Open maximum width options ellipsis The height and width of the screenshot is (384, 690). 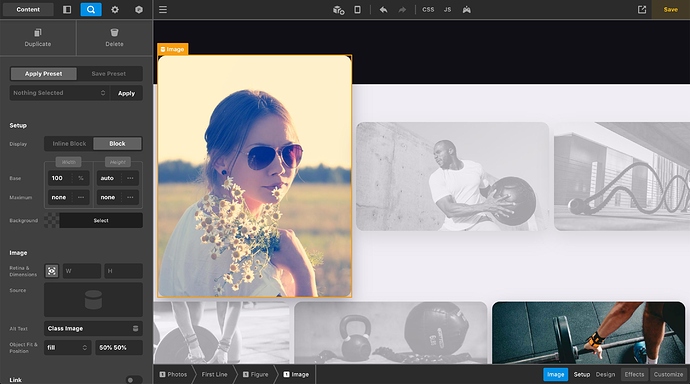pyautogui.click(x=81, y=197)
